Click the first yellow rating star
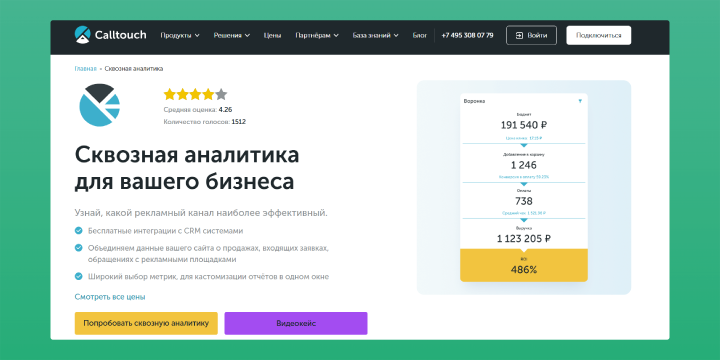720x360 pixels. [170, 95]
